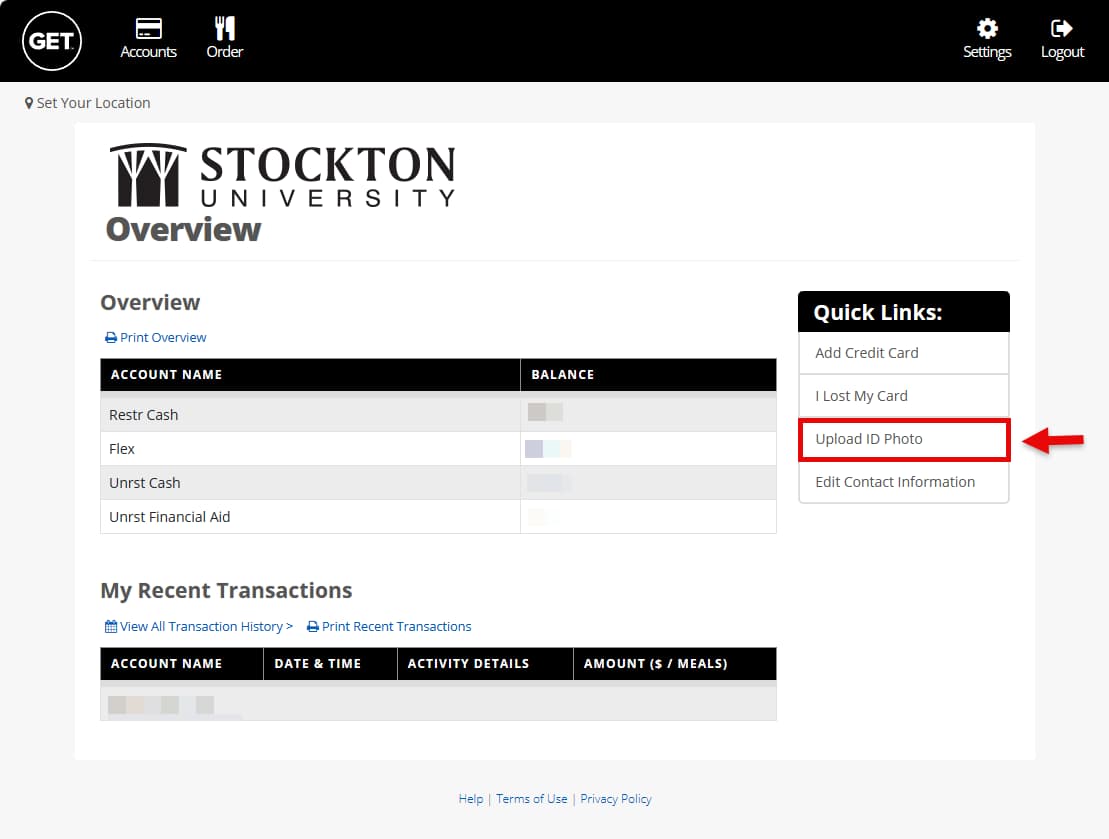Click the location pin icon
This screenshot has height=839, width=1109.
click(29, 103)
